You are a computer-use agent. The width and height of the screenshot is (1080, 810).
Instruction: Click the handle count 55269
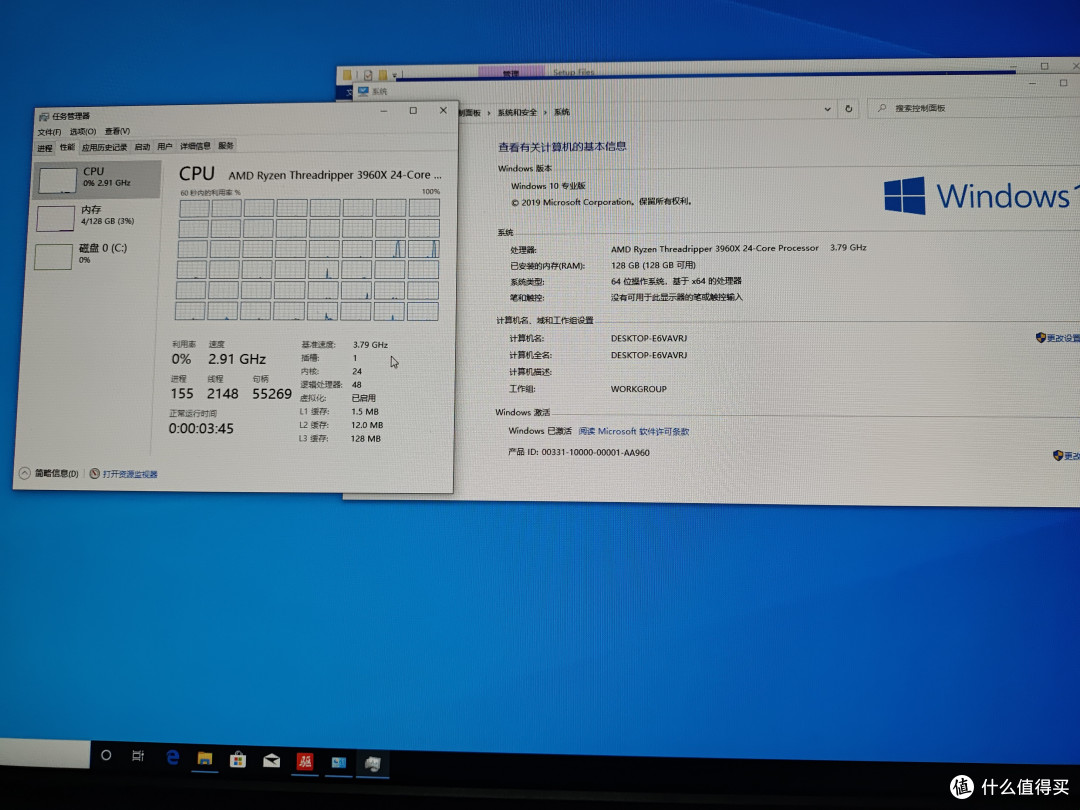click(272, 394)
